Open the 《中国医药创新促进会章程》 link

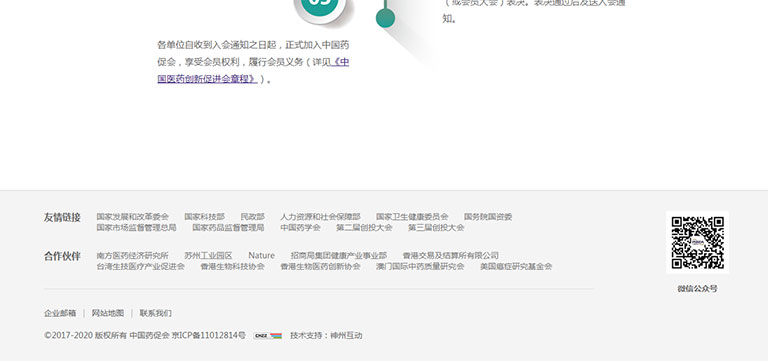point(253,70)
